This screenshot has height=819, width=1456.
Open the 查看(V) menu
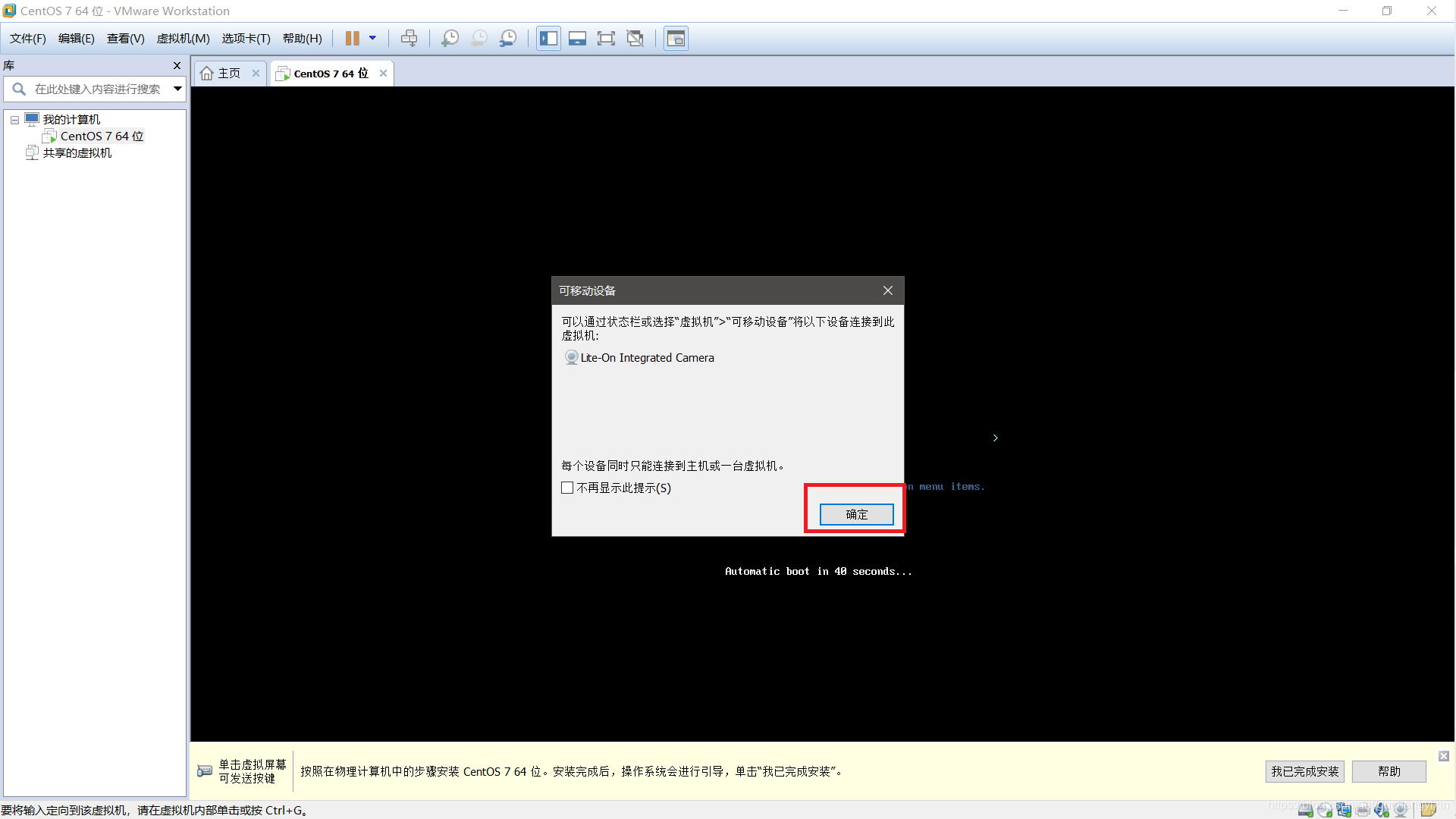(x=125, y=39)
